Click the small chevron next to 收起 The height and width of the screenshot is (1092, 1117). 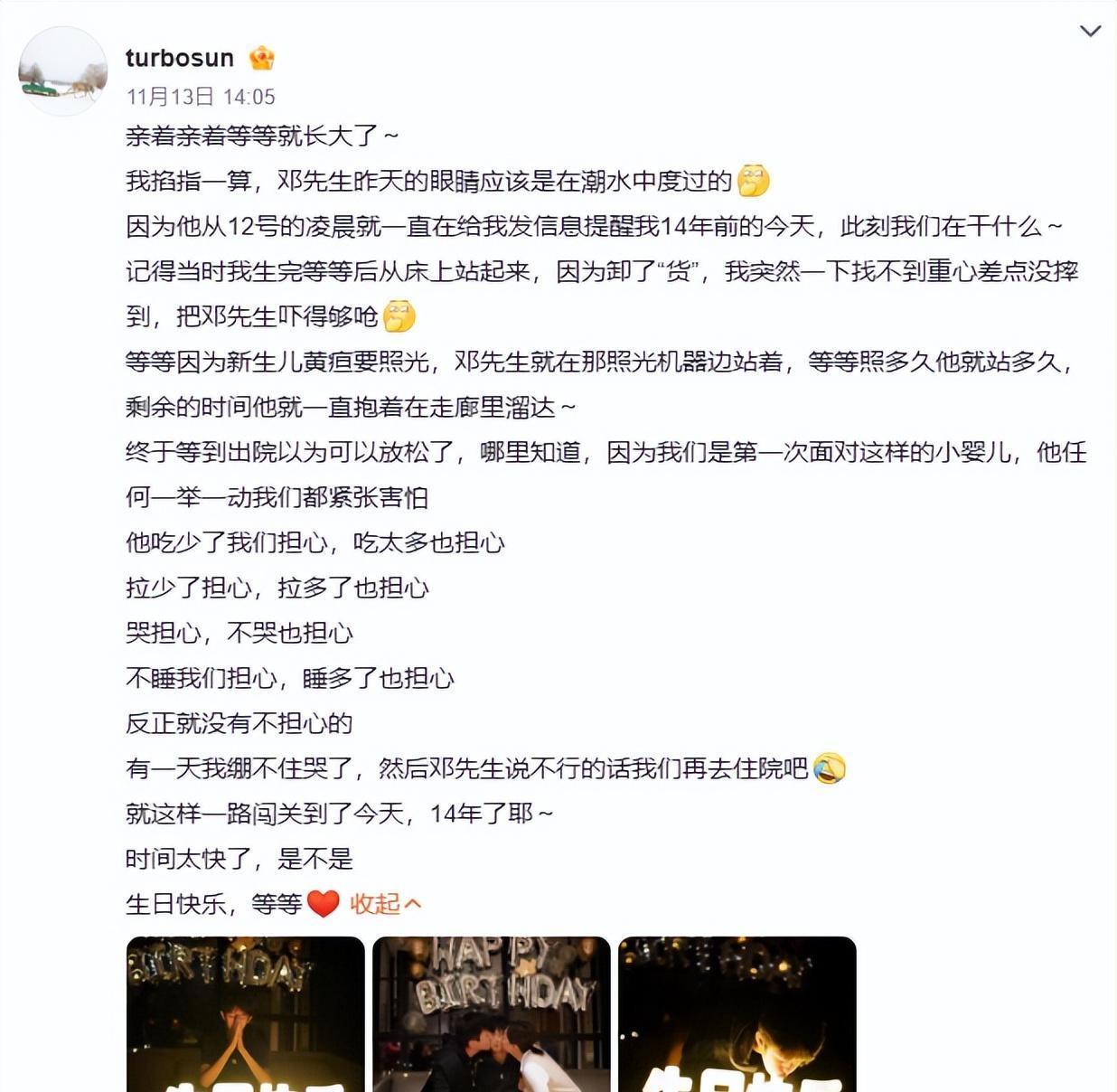(x=413, y=903)
